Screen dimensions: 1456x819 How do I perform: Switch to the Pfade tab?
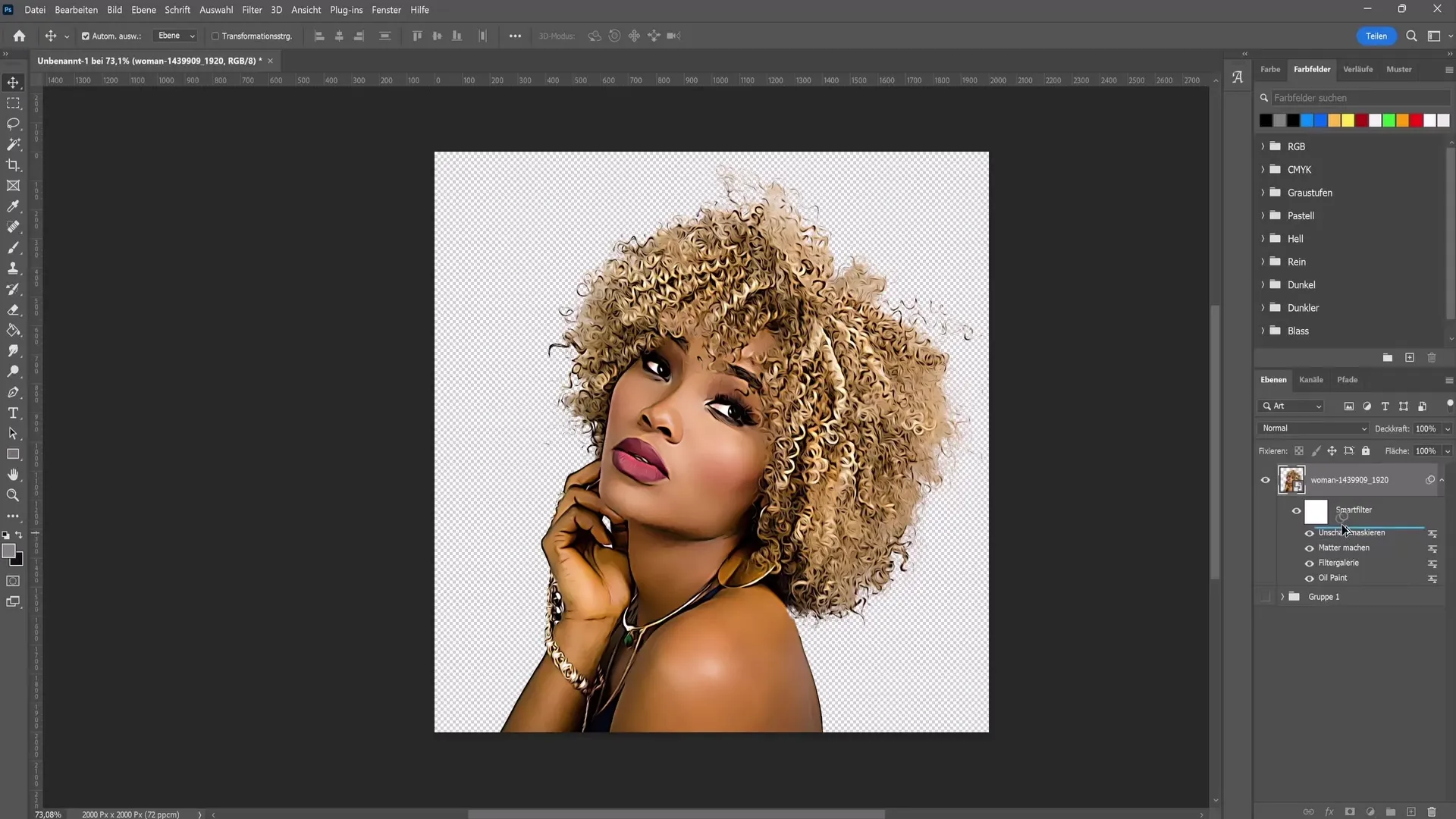tap(1346, 379)
